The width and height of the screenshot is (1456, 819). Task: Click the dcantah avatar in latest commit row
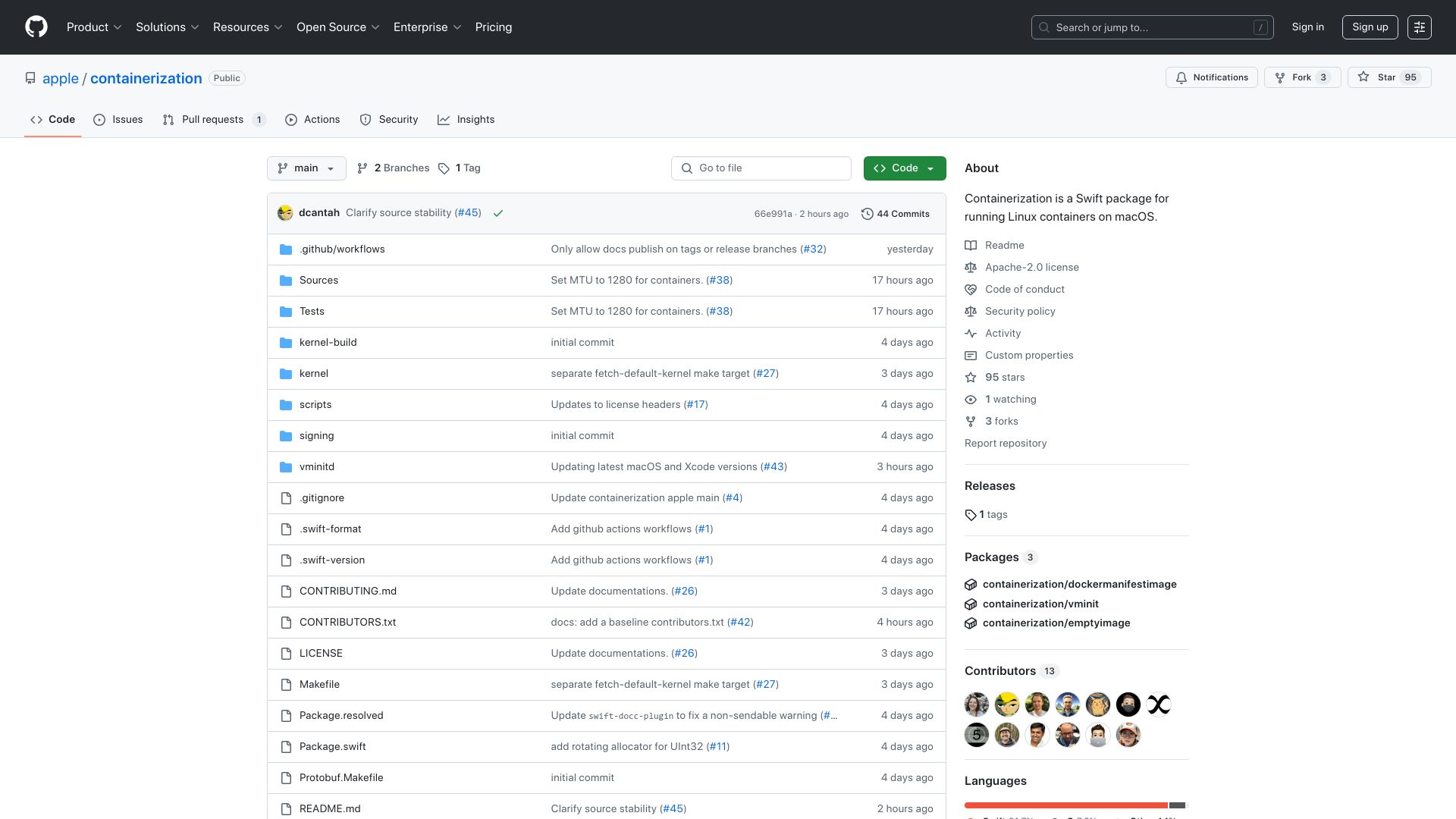coord(285,213)
